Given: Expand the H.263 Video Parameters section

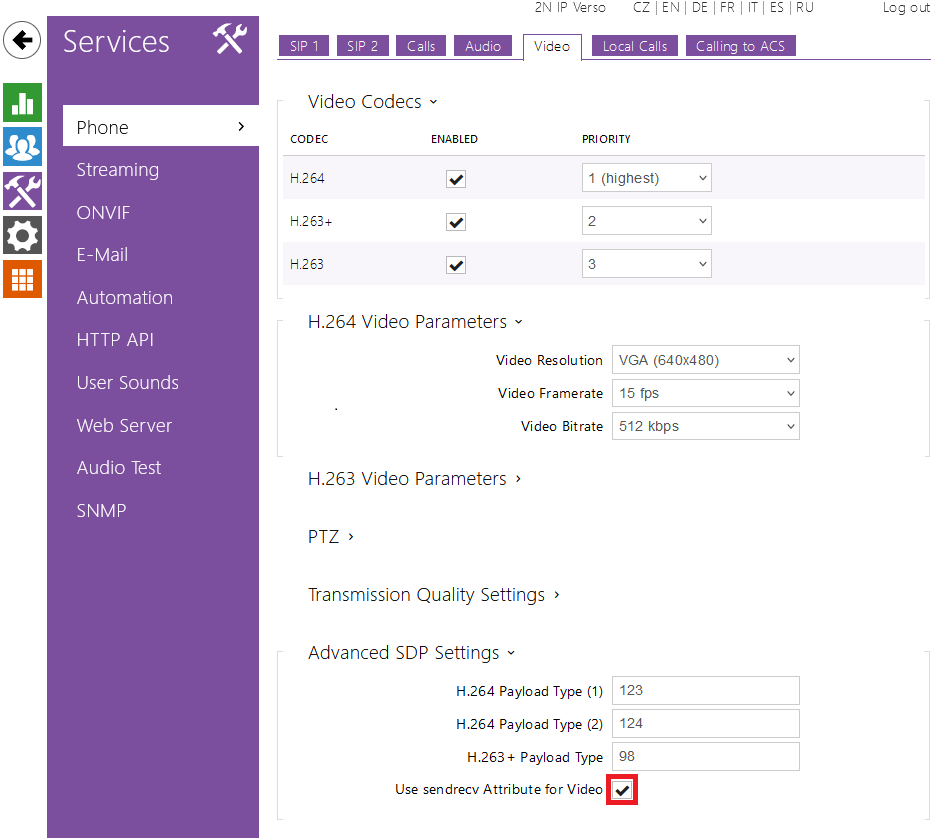Looking at the screenshot, I should [x=414, y=479].
